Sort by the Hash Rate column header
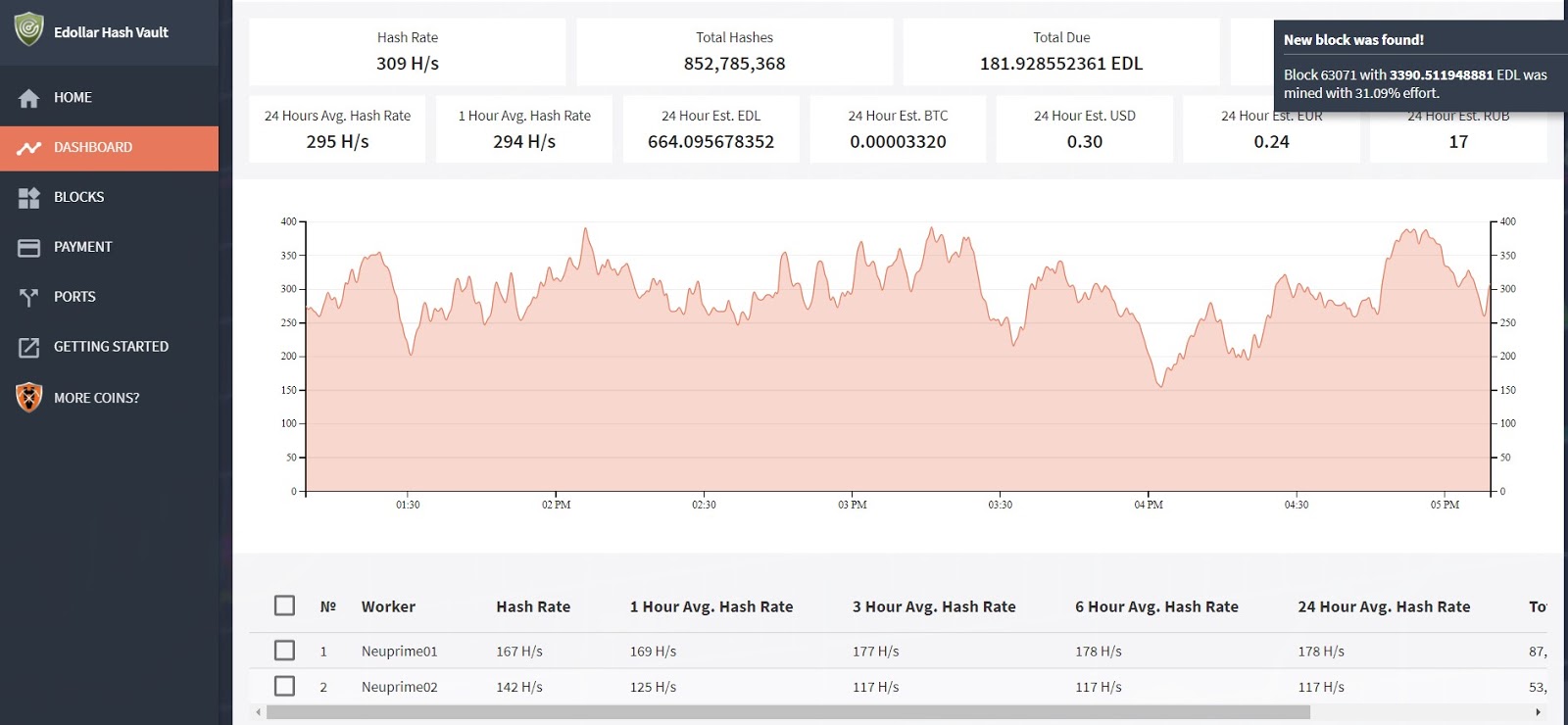This screenshot has height=725, width=1568. [533, 606]
